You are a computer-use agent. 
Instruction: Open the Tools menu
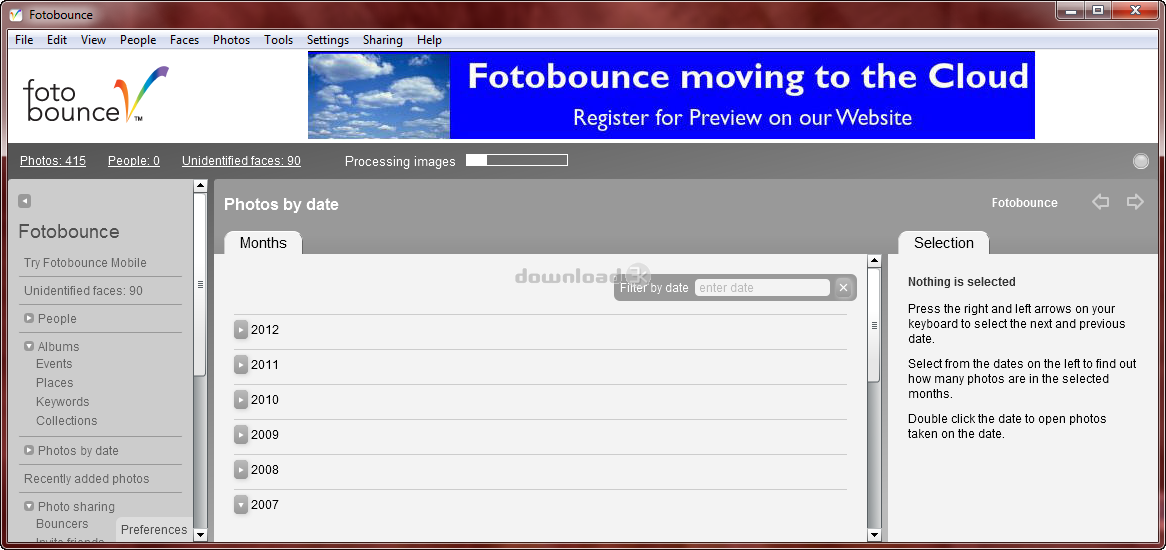(278, 40)
